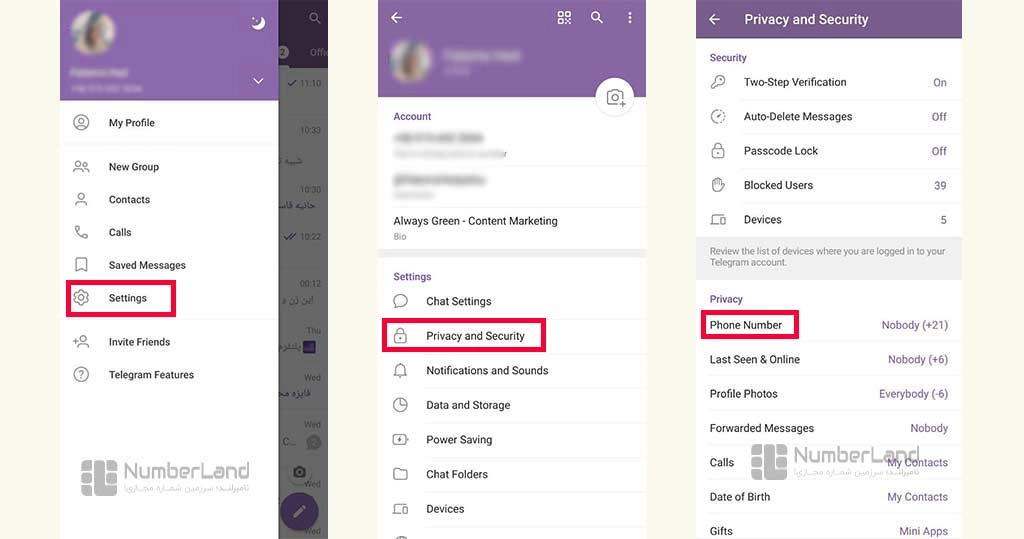Click the Calls phone icon

[81, 232]
